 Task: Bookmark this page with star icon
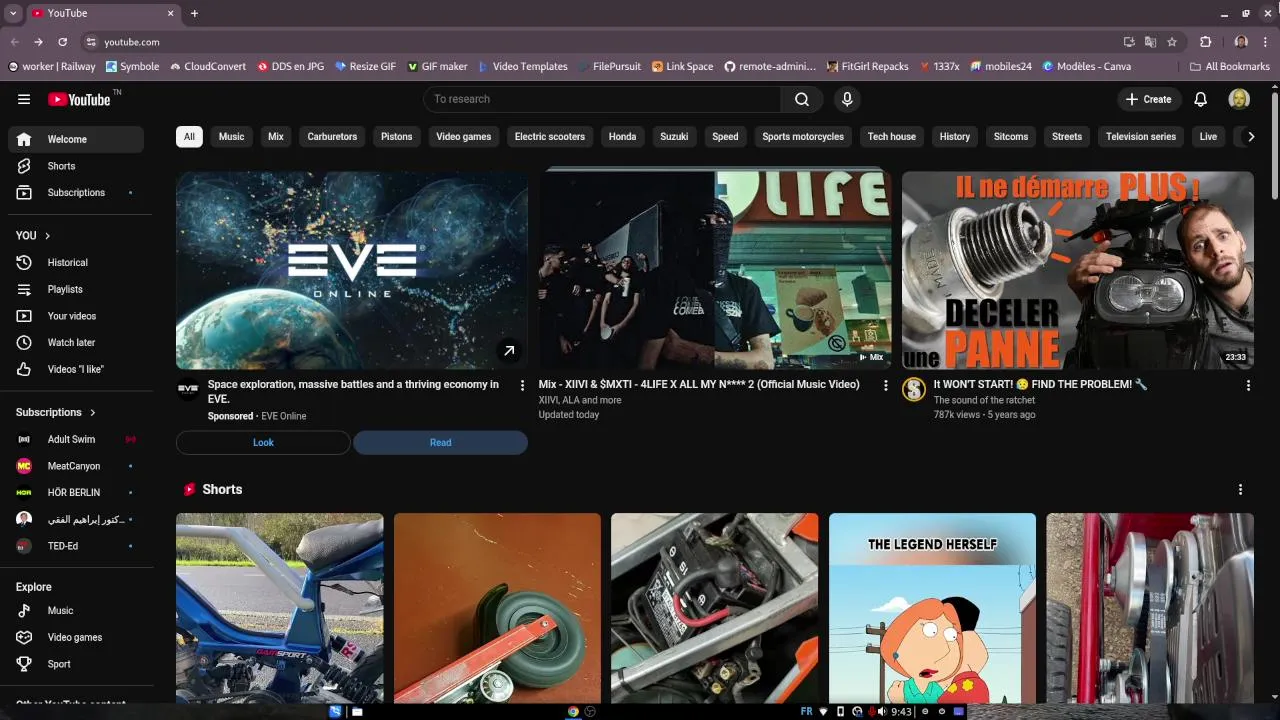(x=1172, y=42)
